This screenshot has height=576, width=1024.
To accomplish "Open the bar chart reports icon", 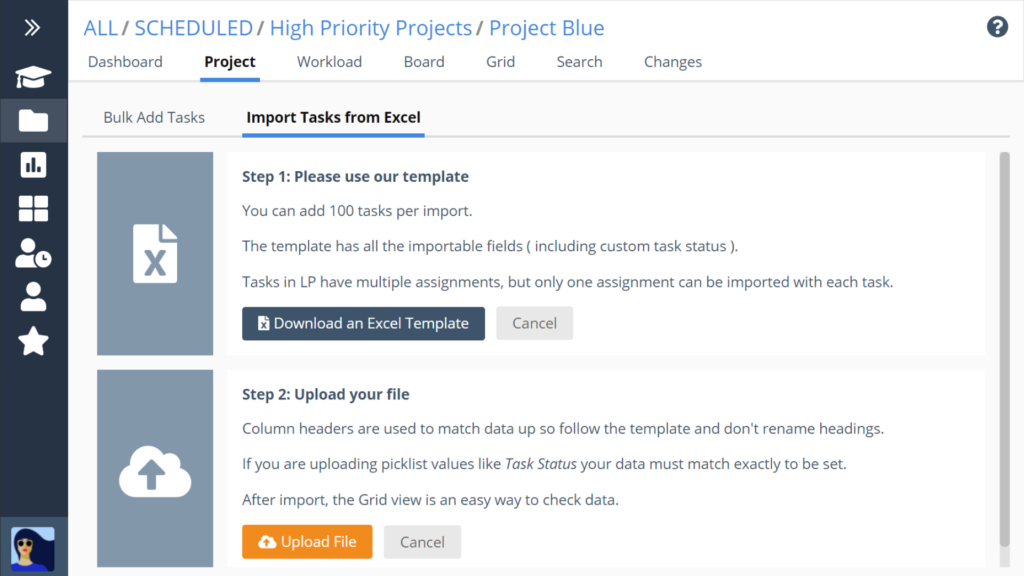I will [33, 165].
